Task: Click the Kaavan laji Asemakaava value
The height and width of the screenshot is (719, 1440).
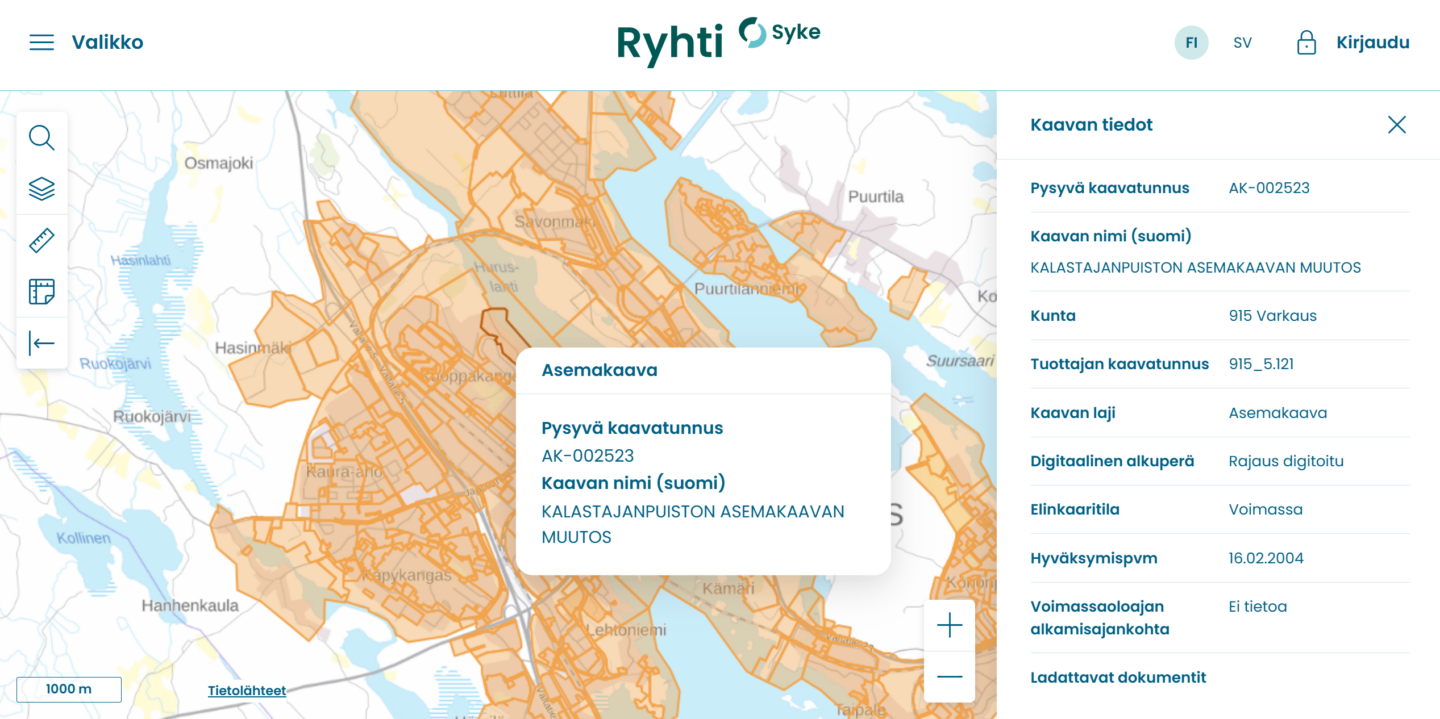Action: pos(1277,413)
